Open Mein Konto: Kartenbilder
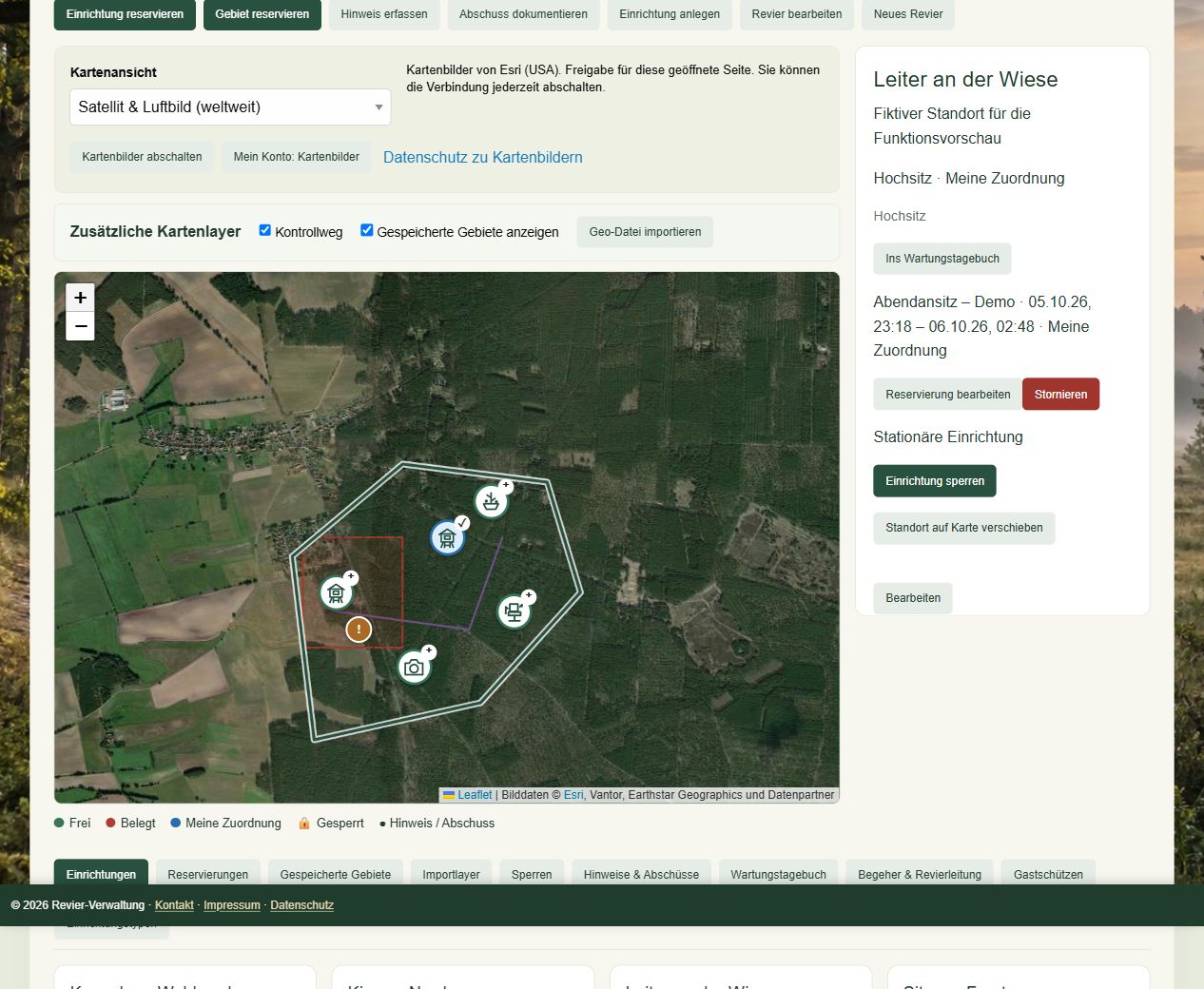The image size is (1204, 989). [x=297, y=157]
